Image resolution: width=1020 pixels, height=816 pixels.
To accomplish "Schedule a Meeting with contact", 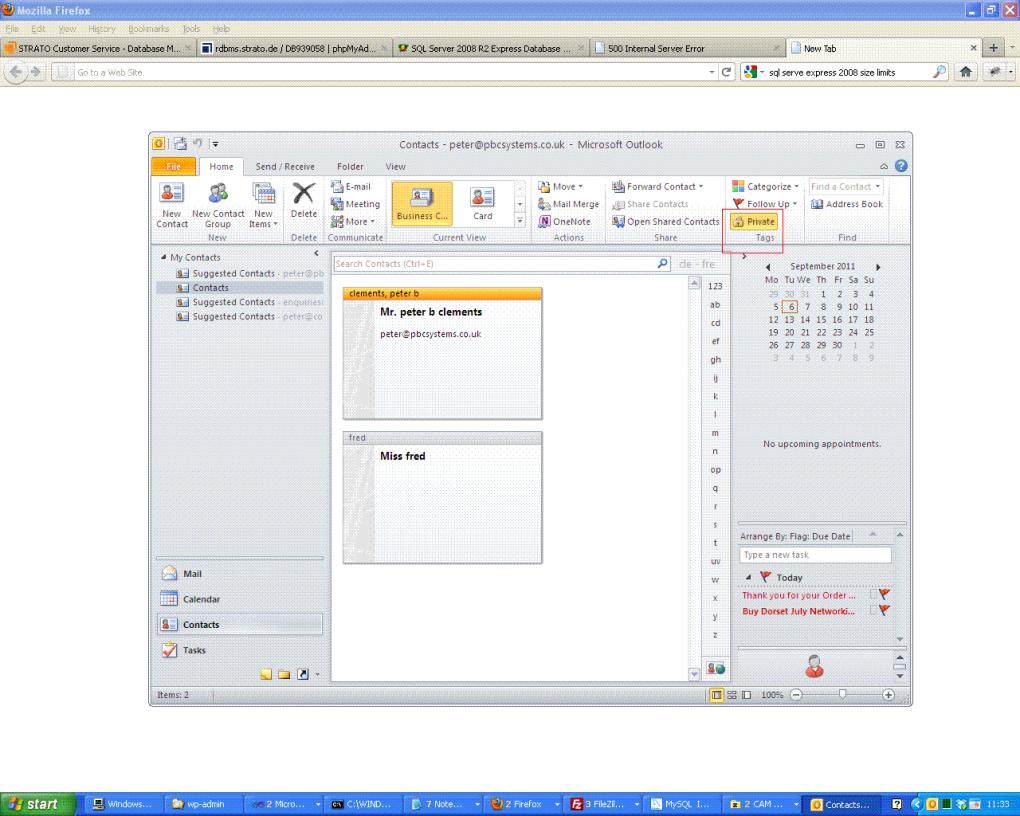I will [x=355, y=204].
